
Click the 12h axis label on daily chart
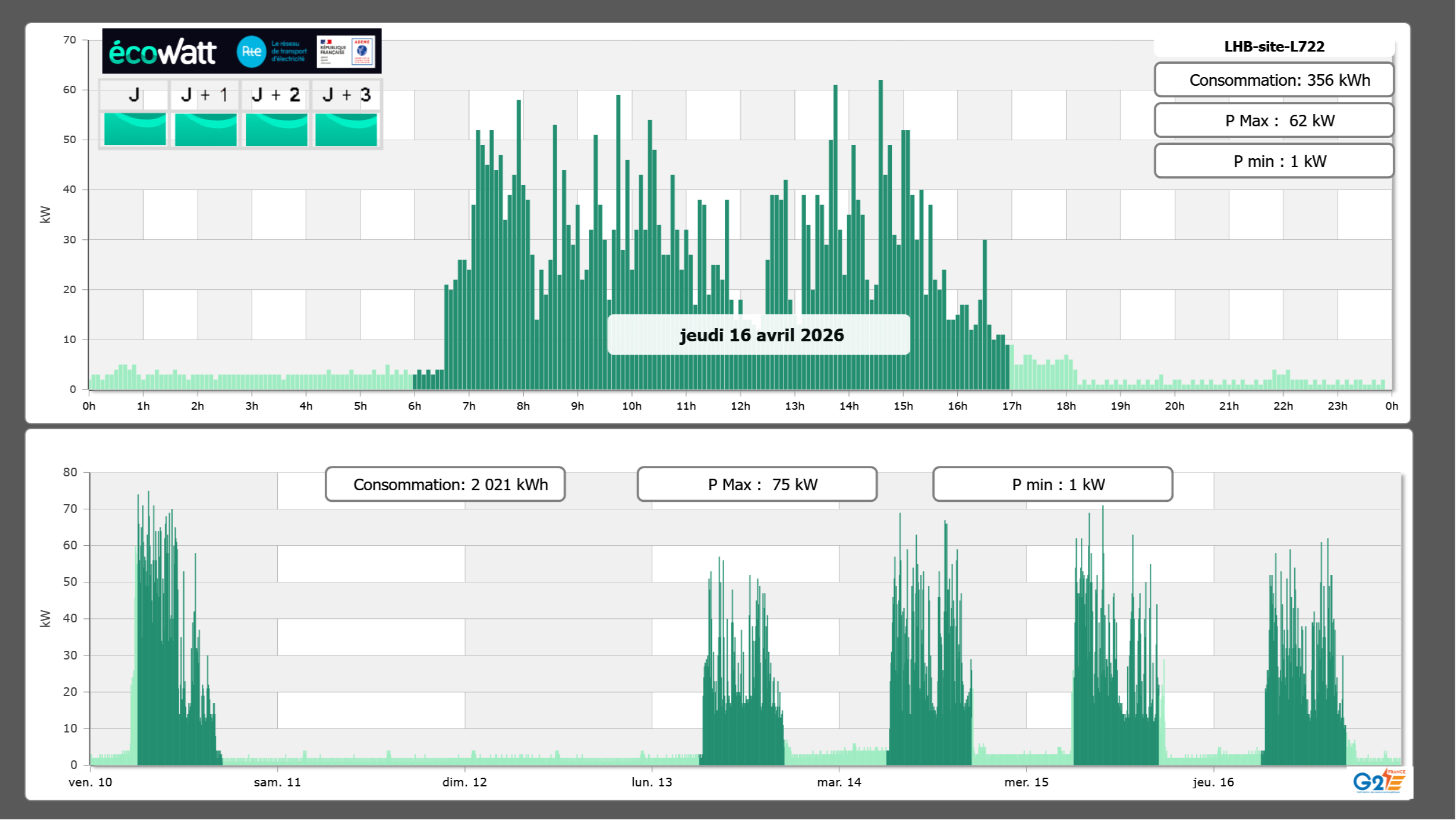click(x=740, y=406)
